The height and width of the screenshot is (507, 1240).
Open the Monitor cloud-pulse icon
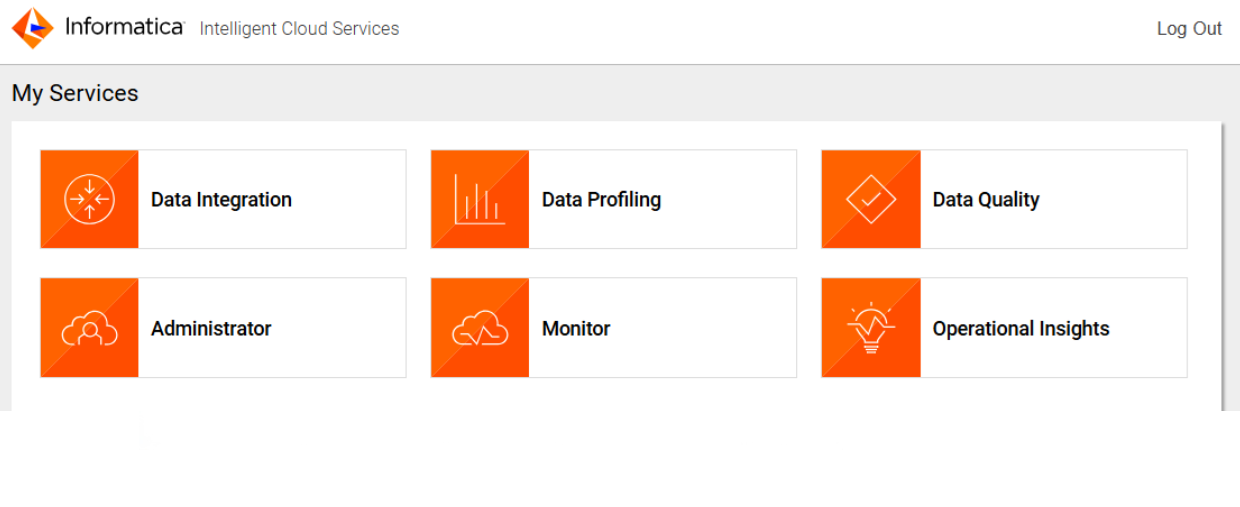480,328
